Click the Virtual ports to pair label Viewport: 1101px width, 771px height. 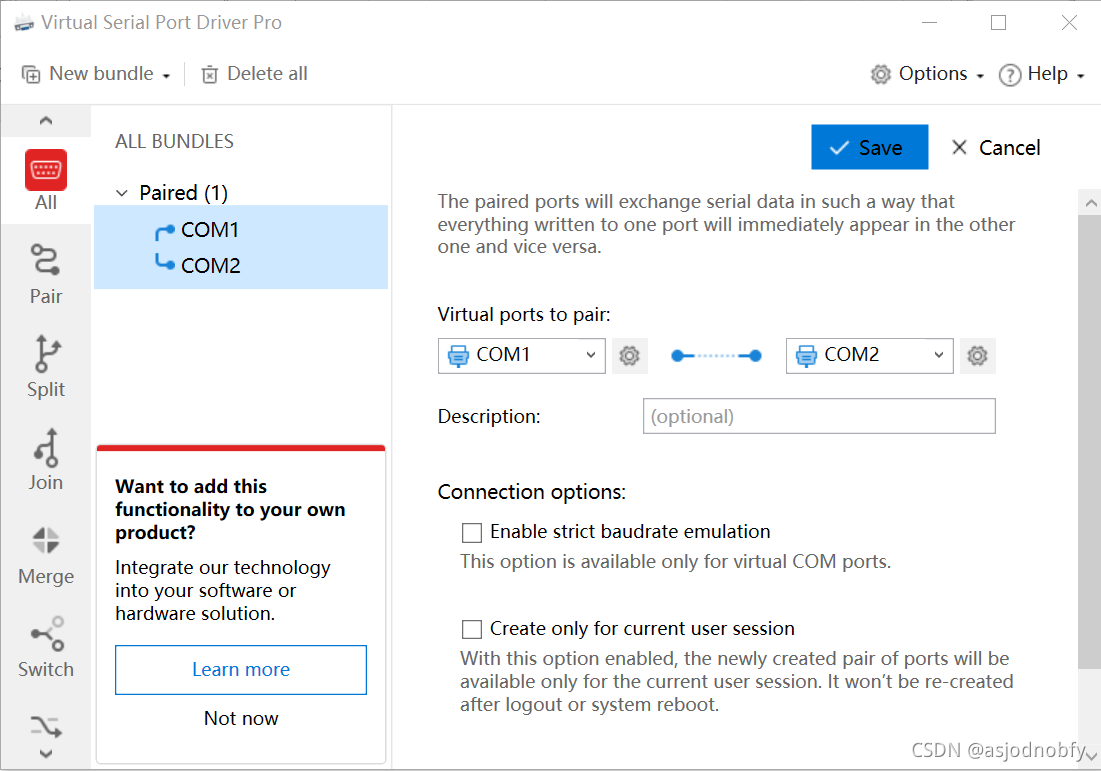click(524, 315)
